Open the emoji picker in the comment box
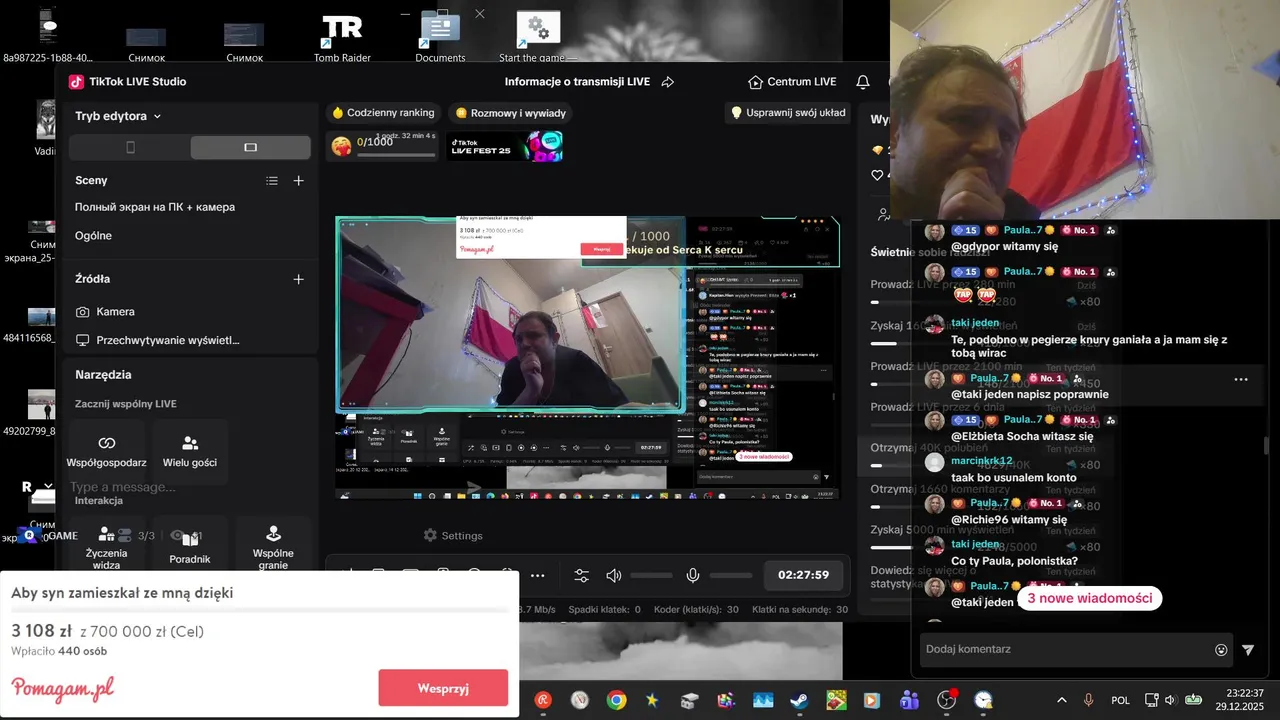This screenshot has width=1280, height=720. tap(1221, 650)
